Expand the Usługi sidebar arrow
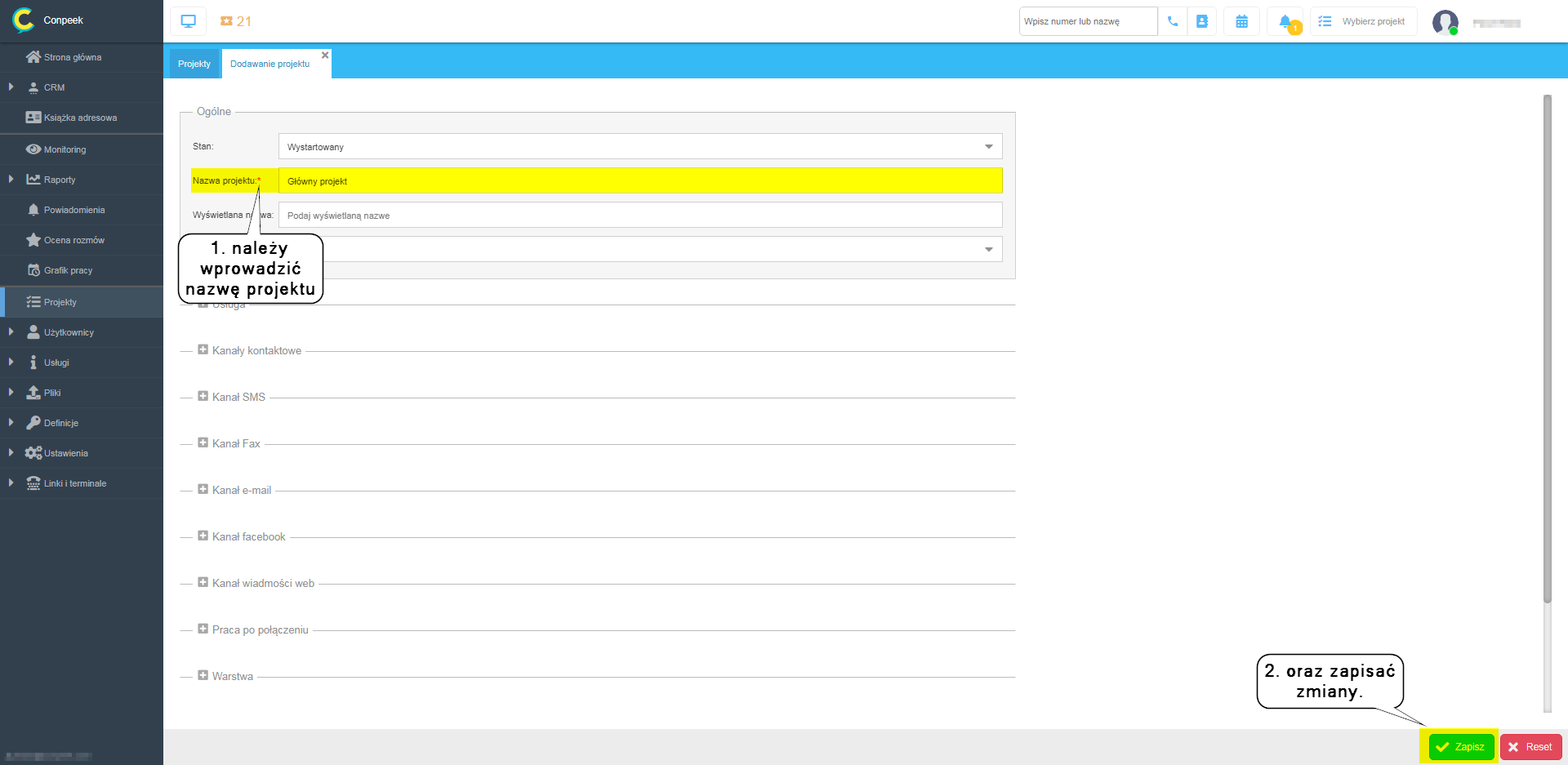This screenshot has height=765, width=1568. 11,362
